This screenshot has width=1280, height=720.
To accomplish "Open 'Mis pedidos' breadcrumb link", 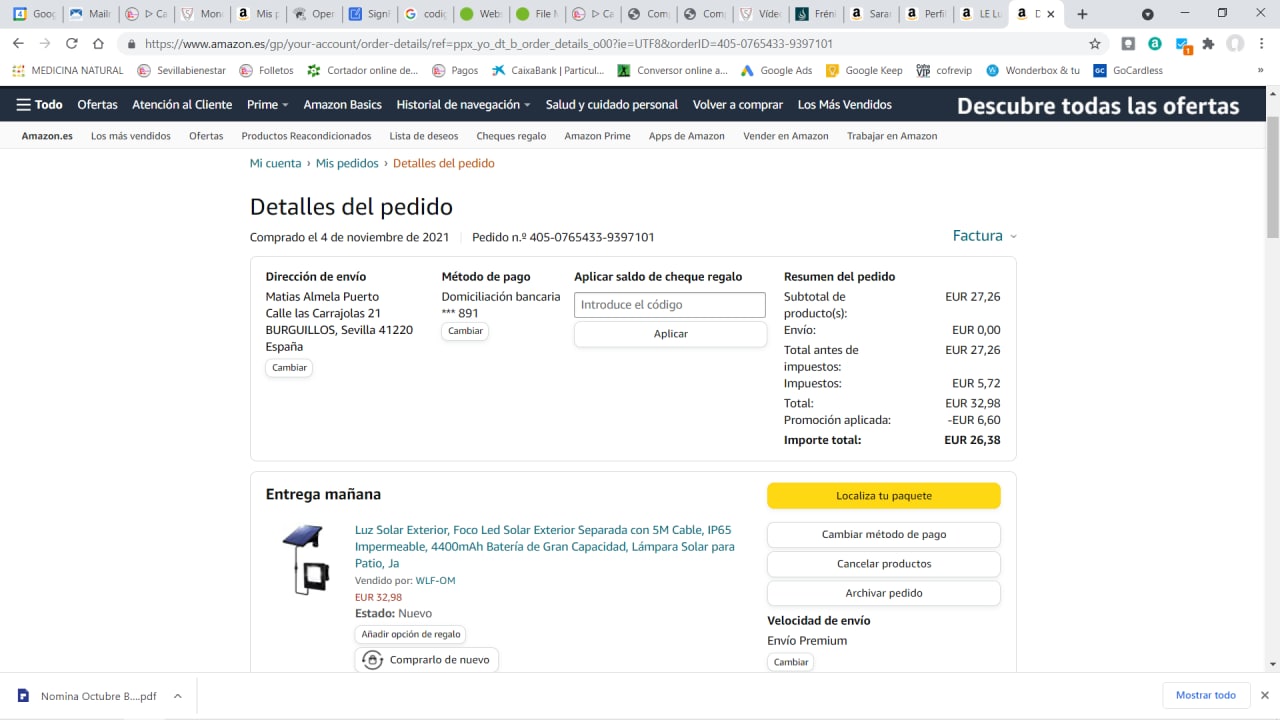I will point(347,163).
